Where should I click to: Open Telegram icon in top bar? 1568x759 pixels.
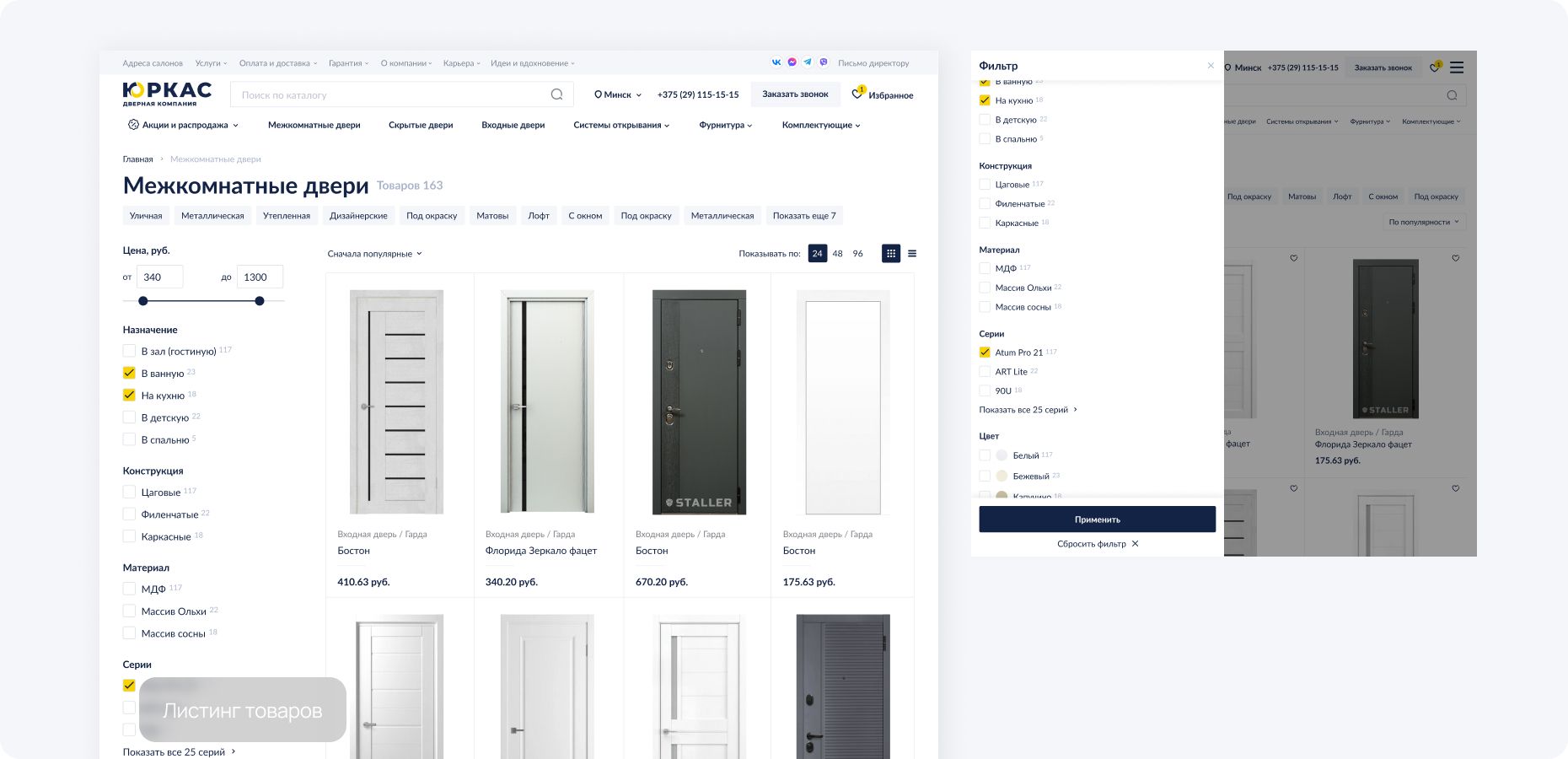(x=808, y=62)
